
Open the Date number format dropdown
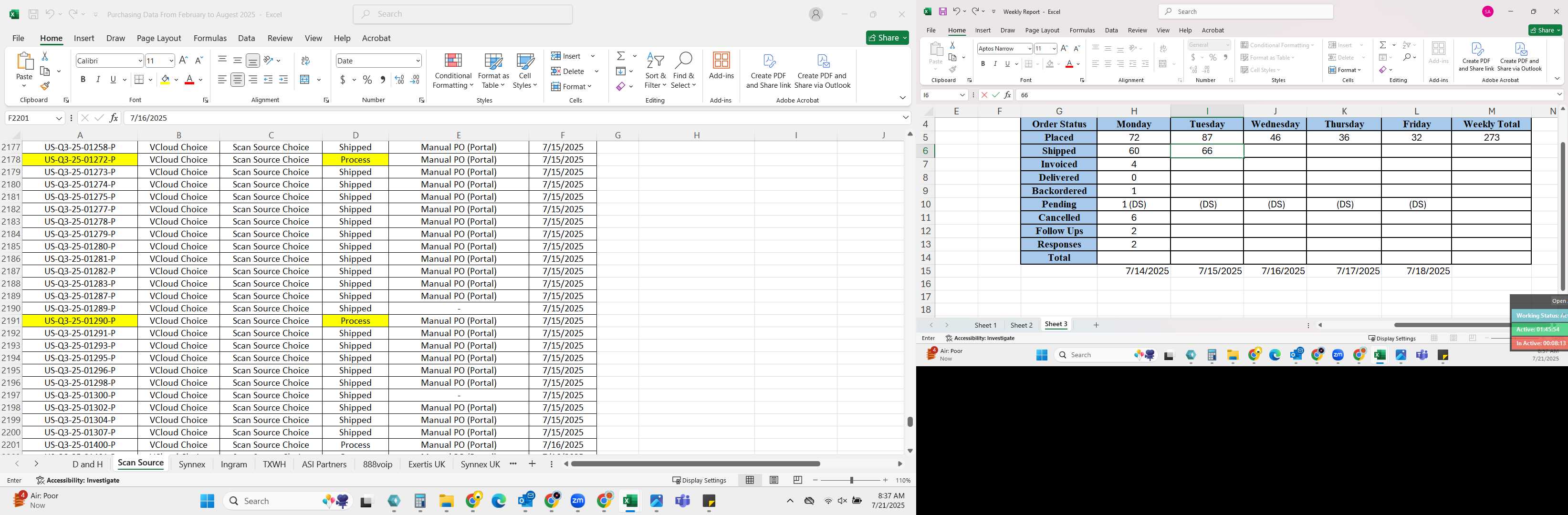pos(418,60)
